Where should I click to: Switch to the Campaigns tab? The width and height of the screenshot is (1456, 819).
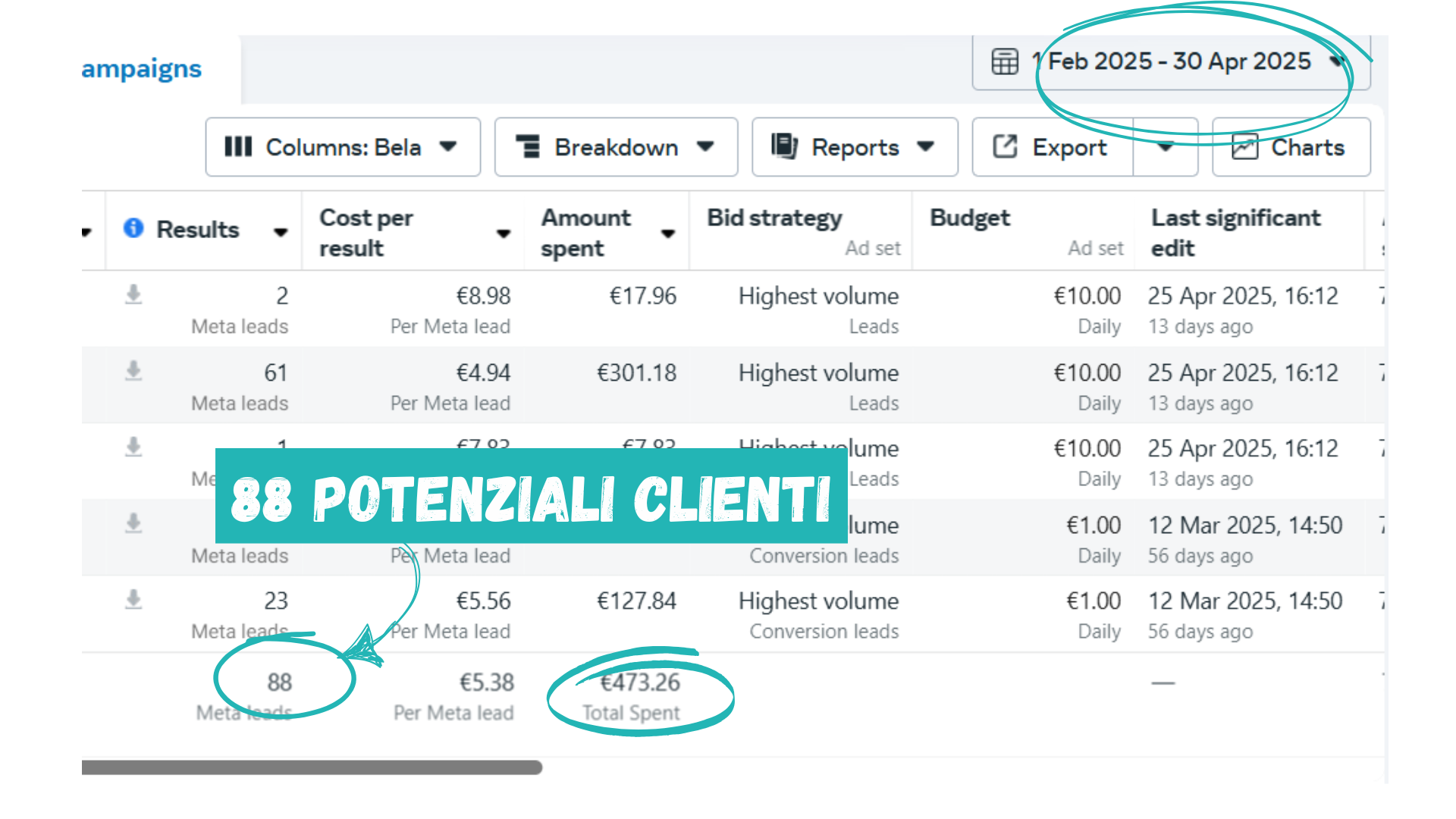[142, 69]
